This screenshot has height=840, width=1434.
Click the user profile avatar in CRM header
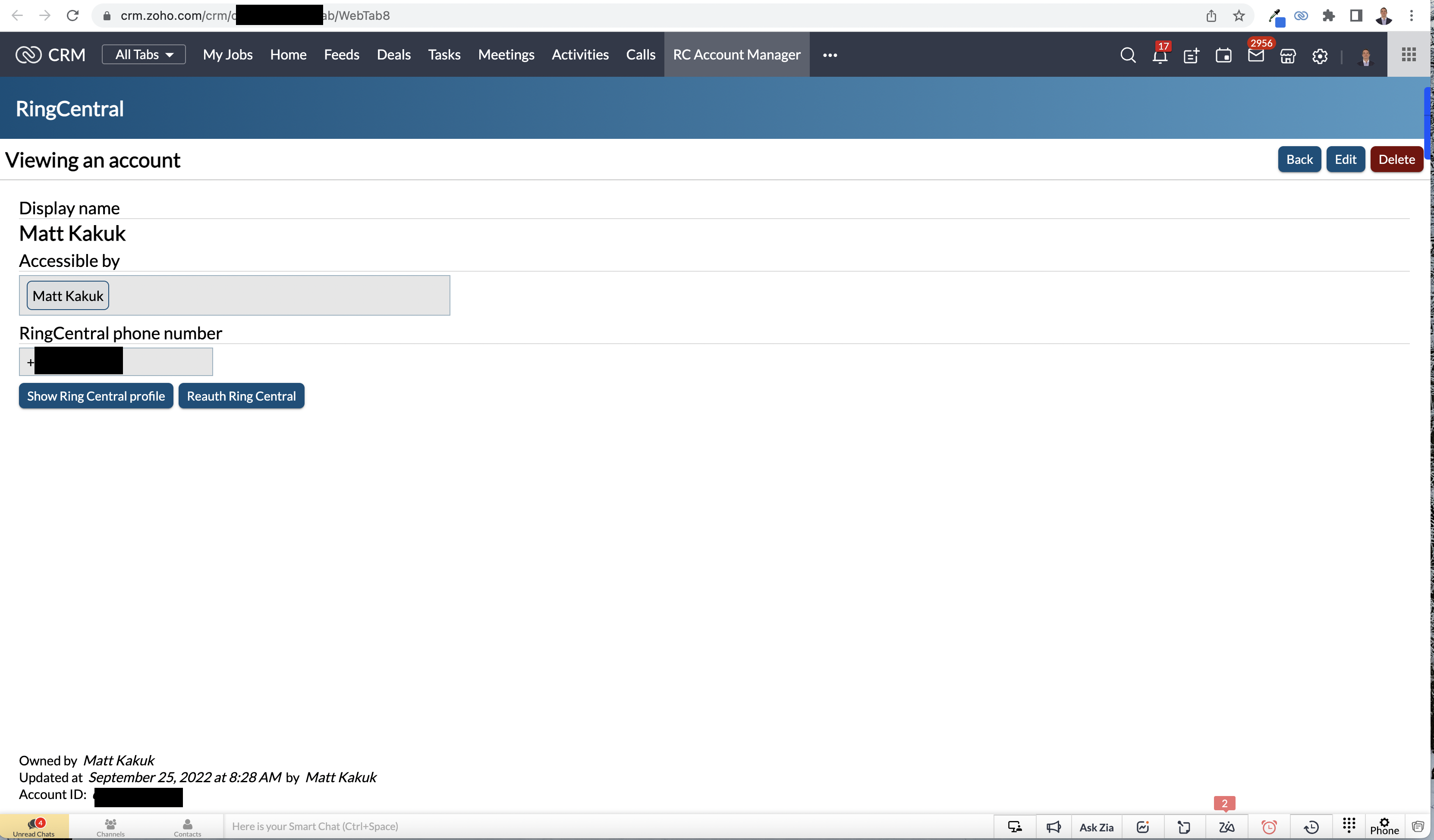point(1366,56)
